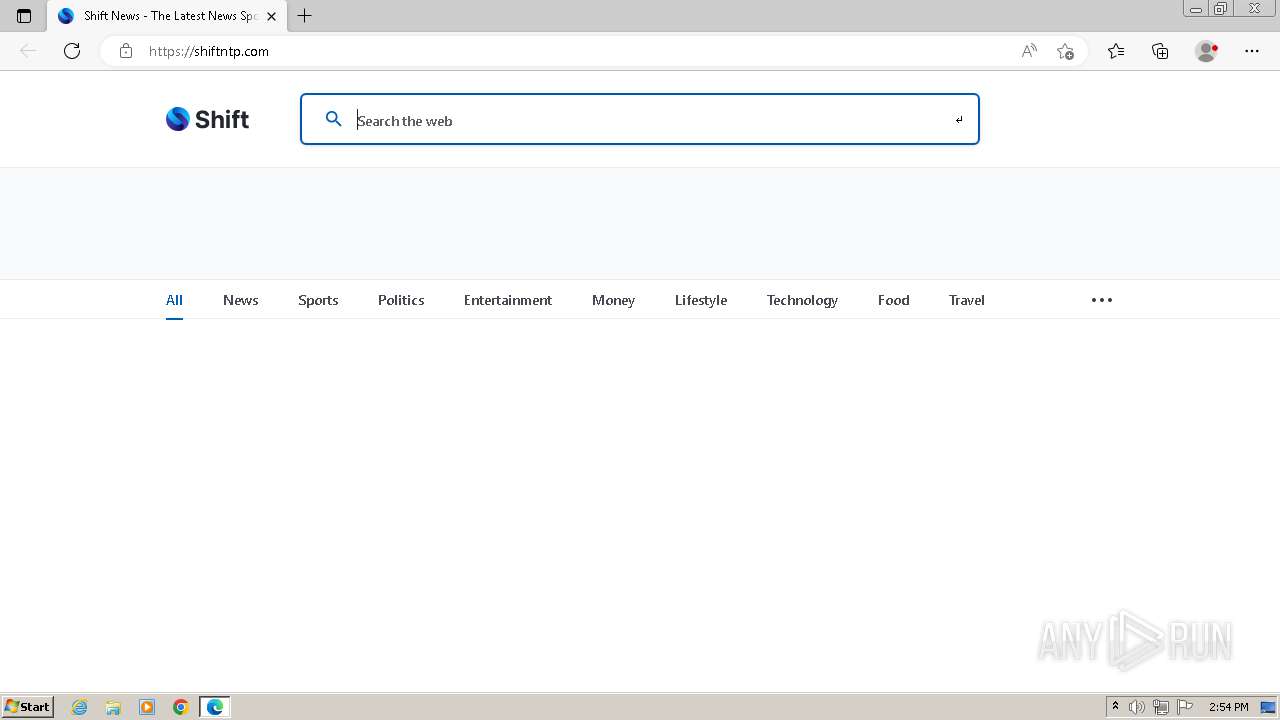Open Edge Settings and more menu

click(x=1252, y=51)
